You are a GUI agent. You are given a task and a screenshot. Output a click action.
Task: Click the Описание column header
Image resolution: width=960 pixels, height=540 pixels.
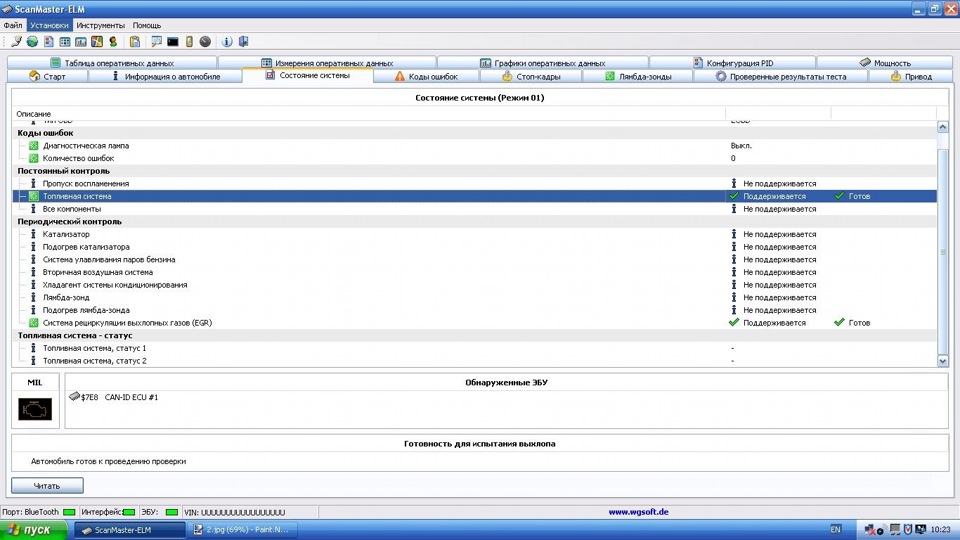[x=369, y=114]
